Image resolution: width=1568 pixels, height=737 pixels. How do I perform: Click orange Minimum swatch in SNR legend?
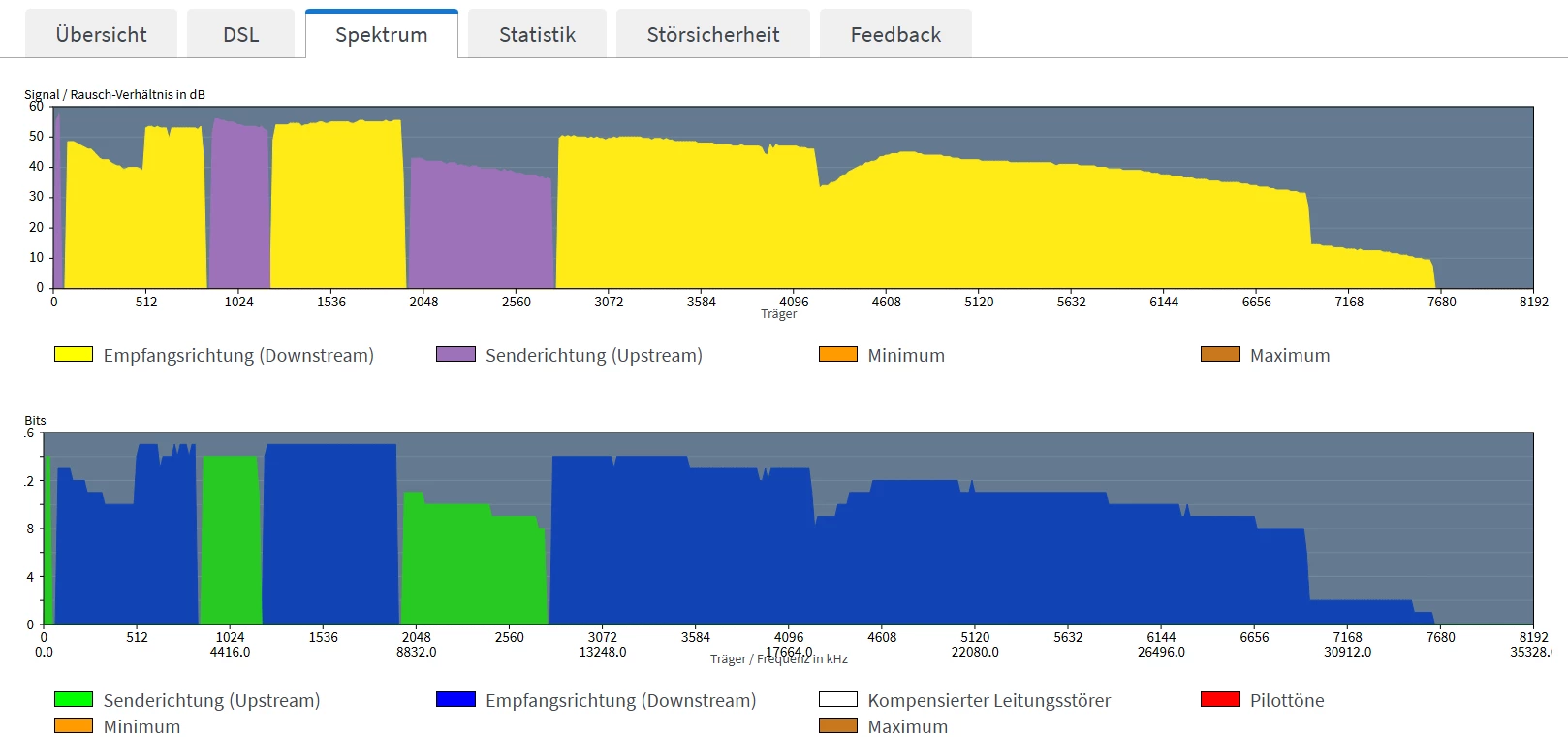tap(838, 354)
